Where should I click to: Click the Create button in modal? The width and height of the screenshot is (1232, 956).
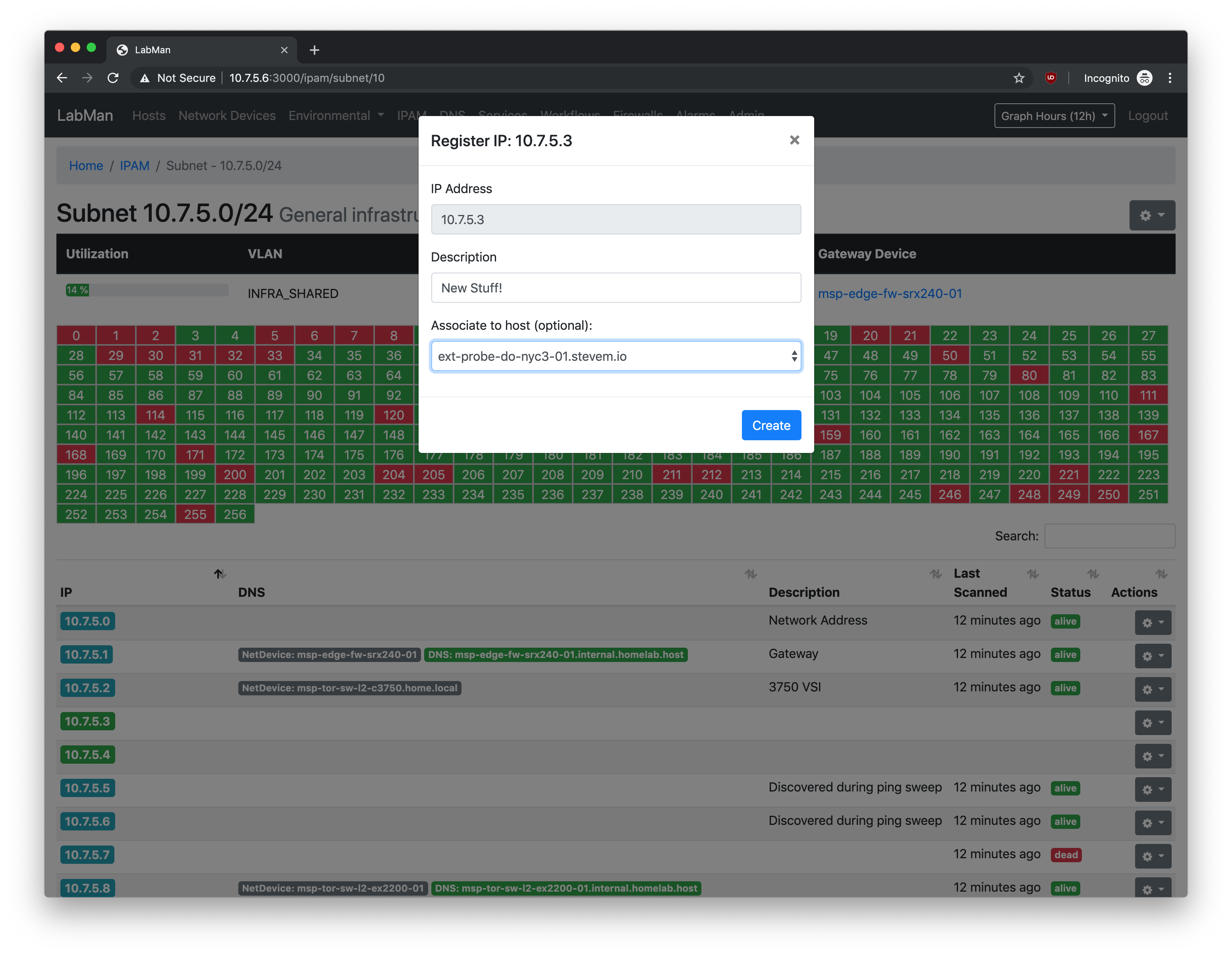[770, 426]
